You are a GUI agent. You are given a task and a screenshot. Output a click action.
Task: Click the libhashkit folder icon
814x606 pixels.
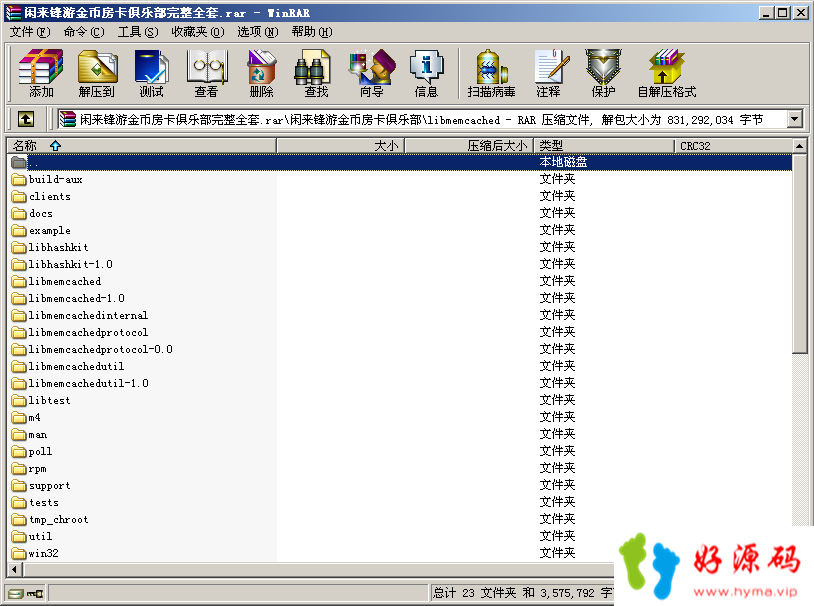tap(19, 248)
